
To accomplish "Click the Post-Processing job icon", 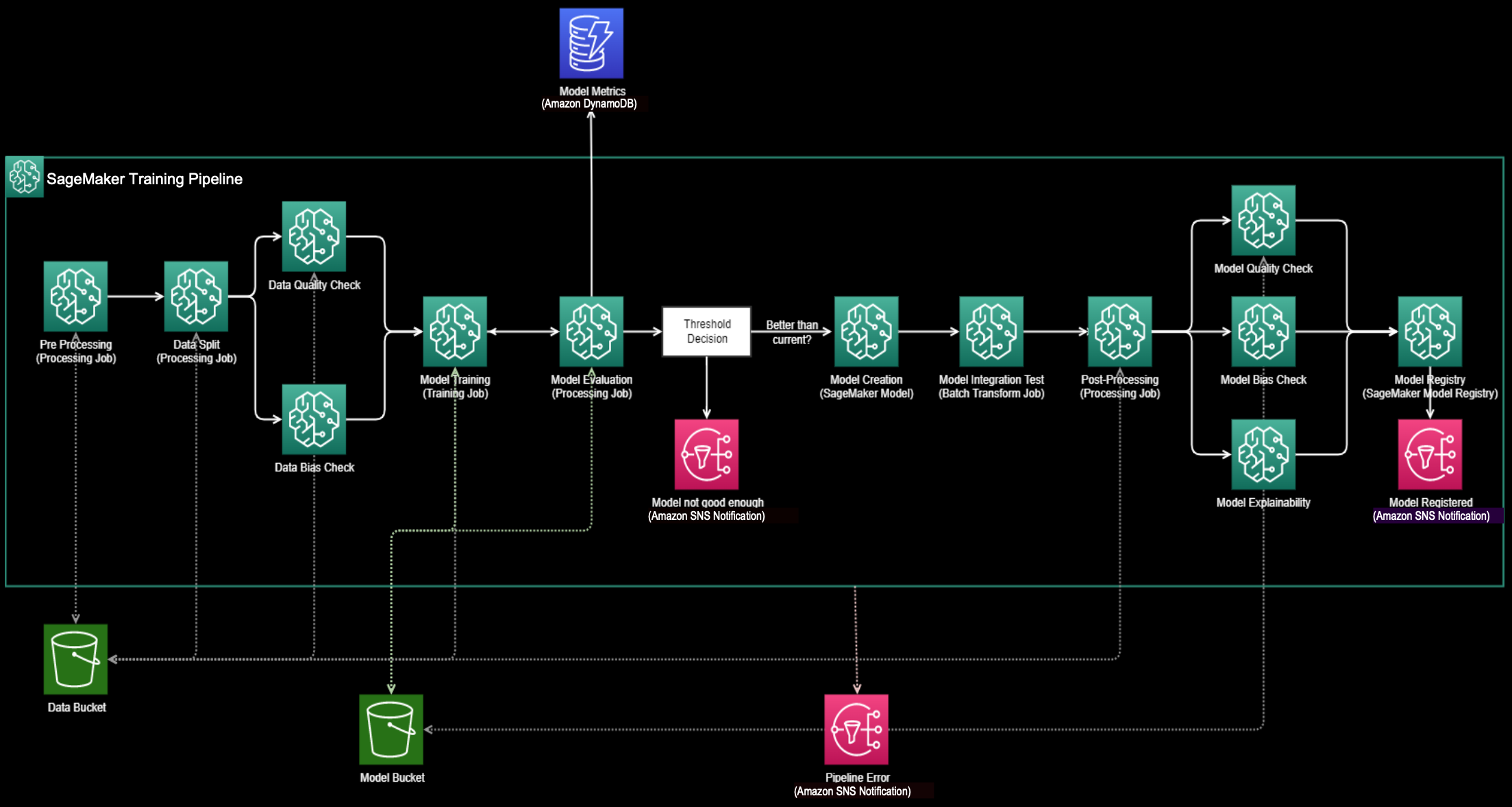I will [1119, 331].
